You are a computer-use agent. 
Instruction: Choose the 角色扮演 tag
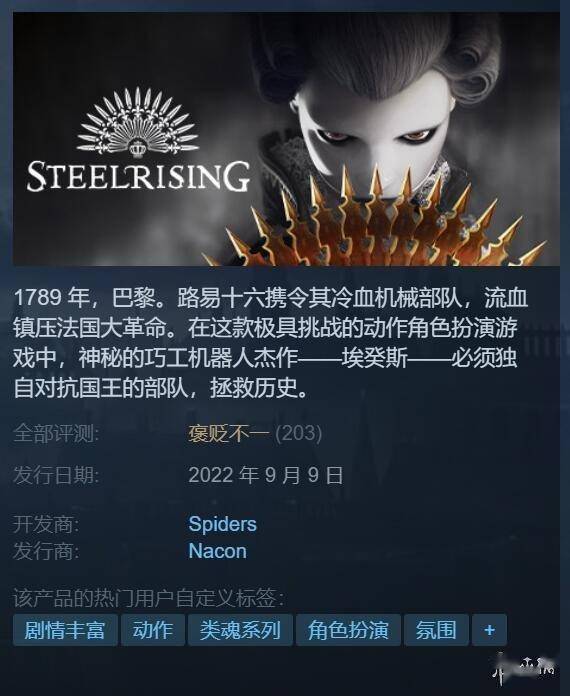pyautogui.click(x=348, y=629)
